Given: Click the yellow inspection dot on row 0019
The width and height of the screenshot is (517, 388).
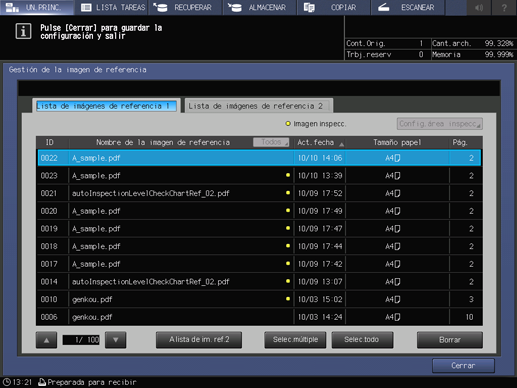Looking at the screenshot, I should [x=288, y=228].
